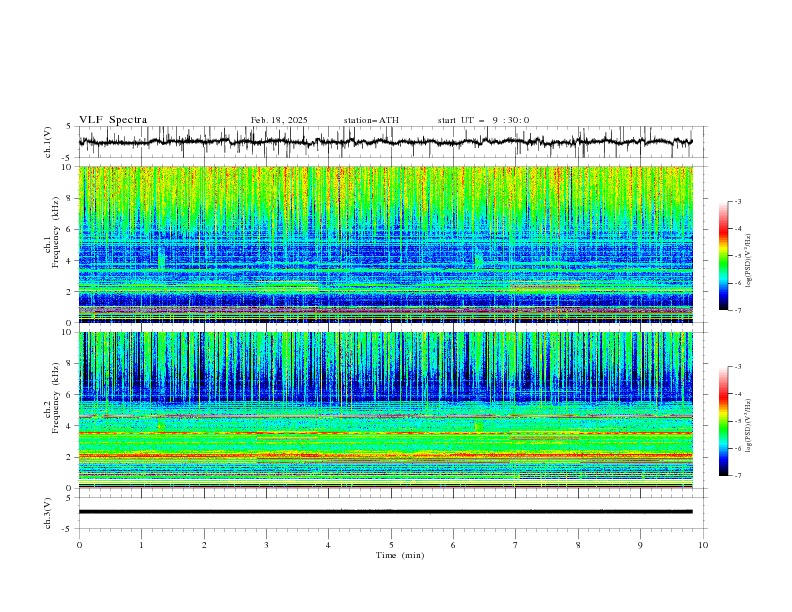
Task: Click the 'ch.1(V)' waveform axis label
Action: (x=48, y=142)
